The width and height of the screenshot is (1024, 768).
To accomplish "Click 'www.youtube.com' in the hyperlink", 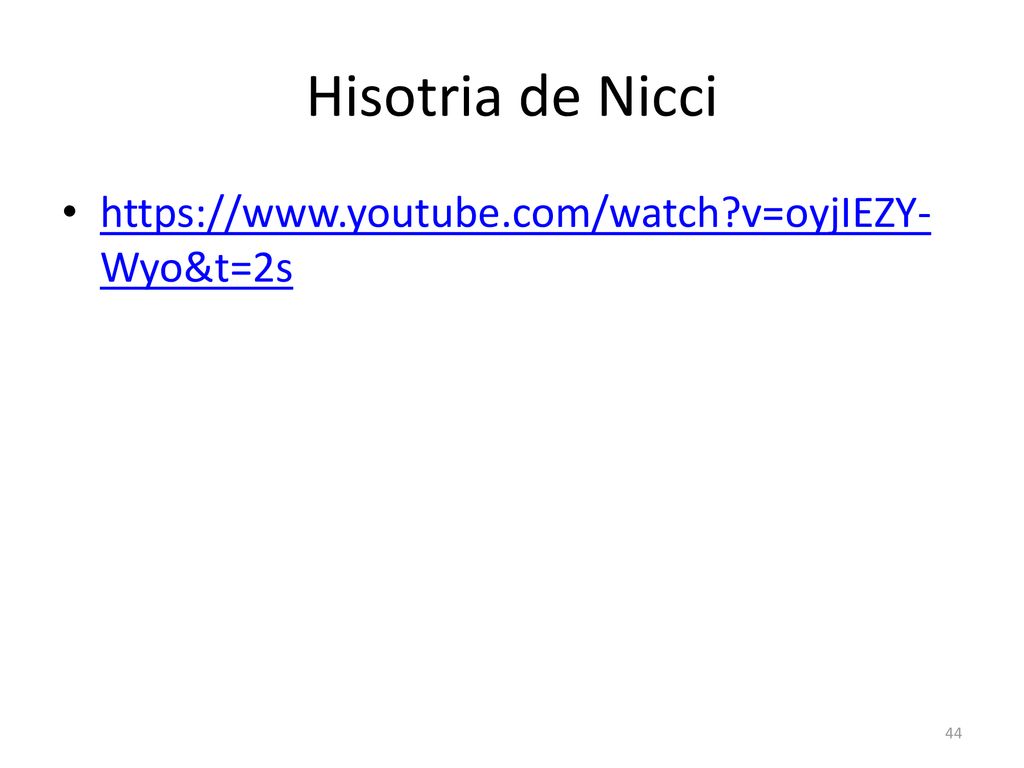I will [416, 213].
